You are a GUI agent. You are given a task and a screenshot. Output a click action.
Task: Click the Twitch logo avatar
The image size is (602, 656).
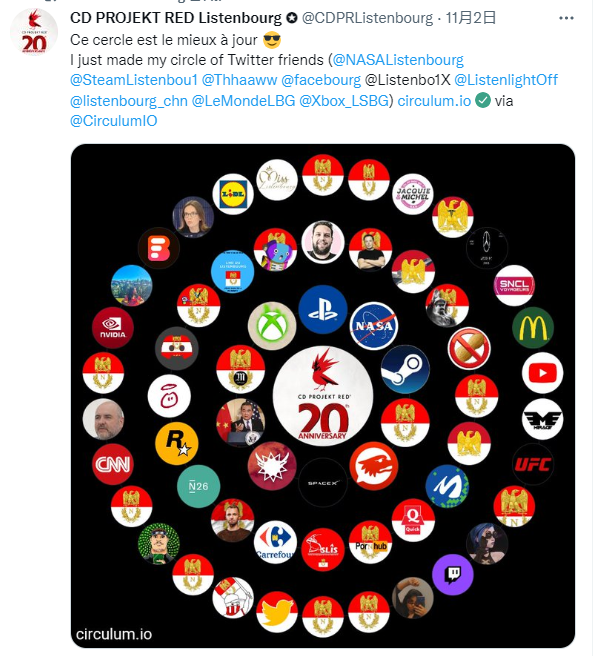point(452,574)
